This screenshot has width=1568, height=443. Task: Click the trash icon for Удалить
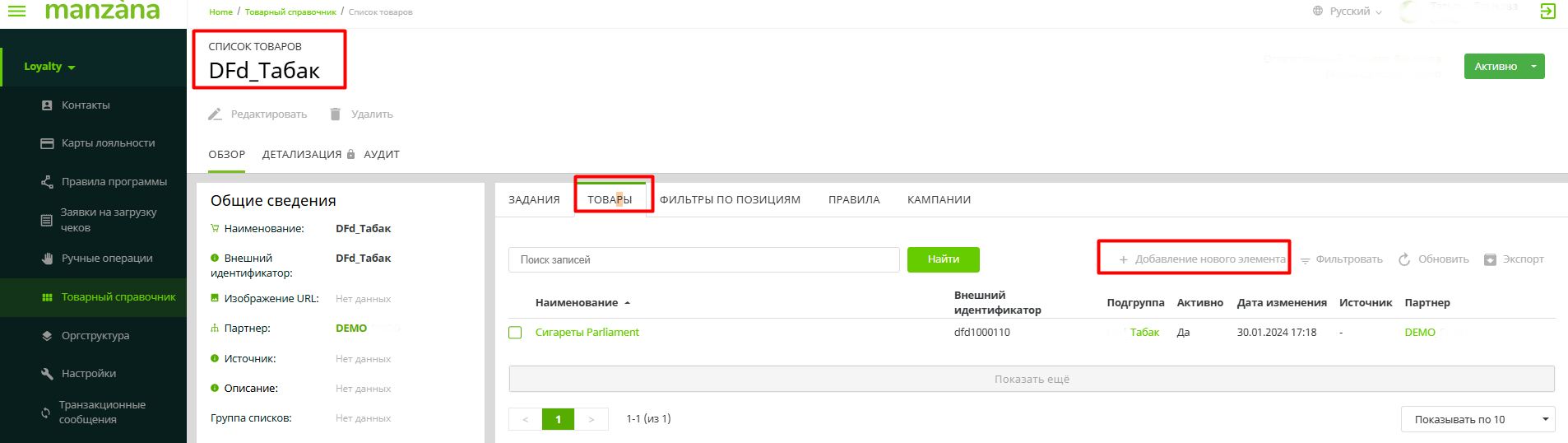point(335,114)
